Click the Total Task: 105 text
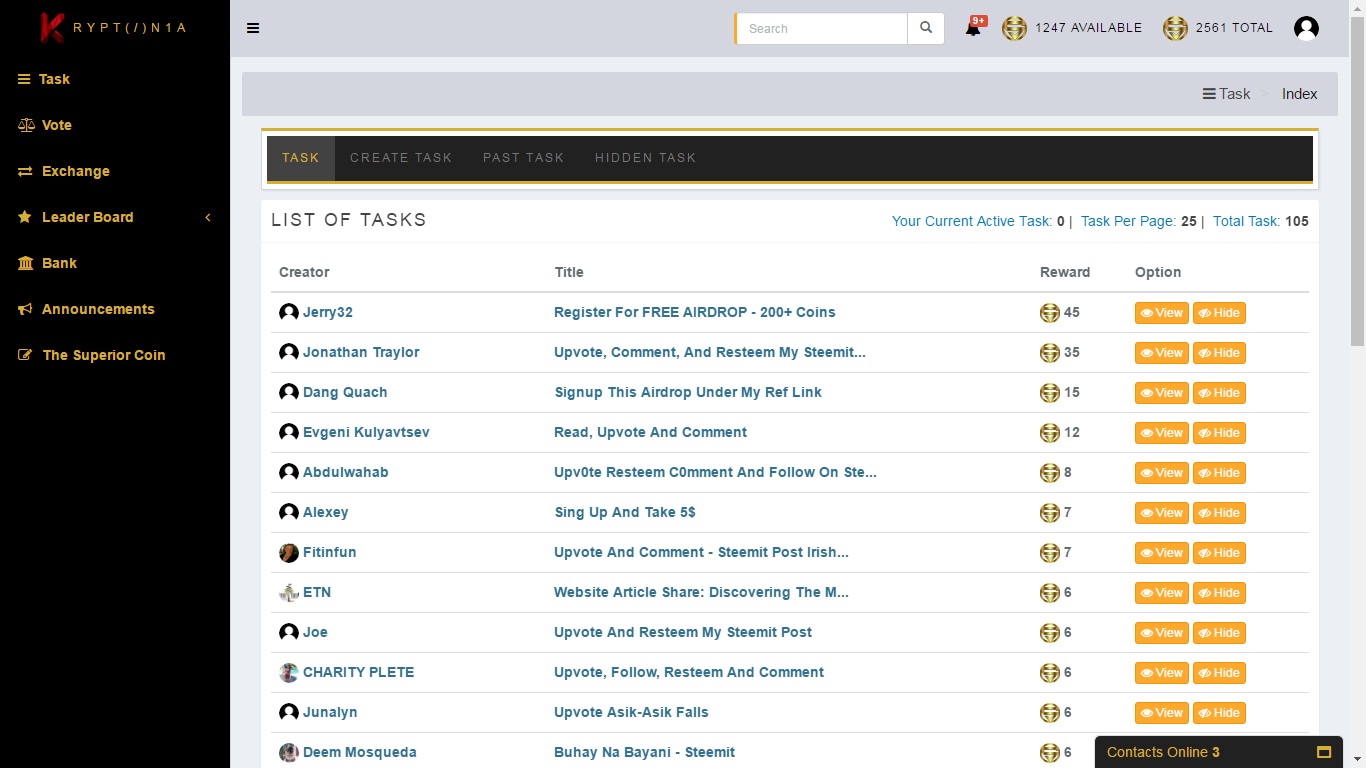 point(1260,221)
